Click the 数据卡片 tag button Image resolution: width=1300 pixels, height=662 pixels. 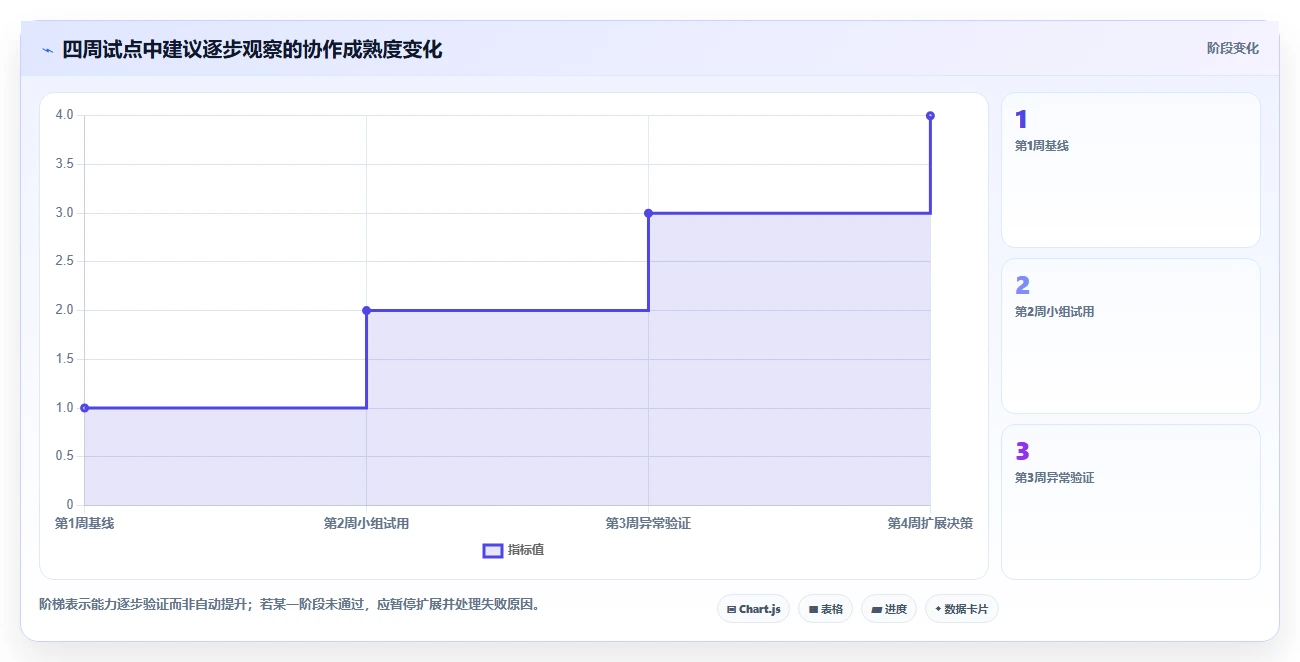pyautogui.click(x=962, y=609)
